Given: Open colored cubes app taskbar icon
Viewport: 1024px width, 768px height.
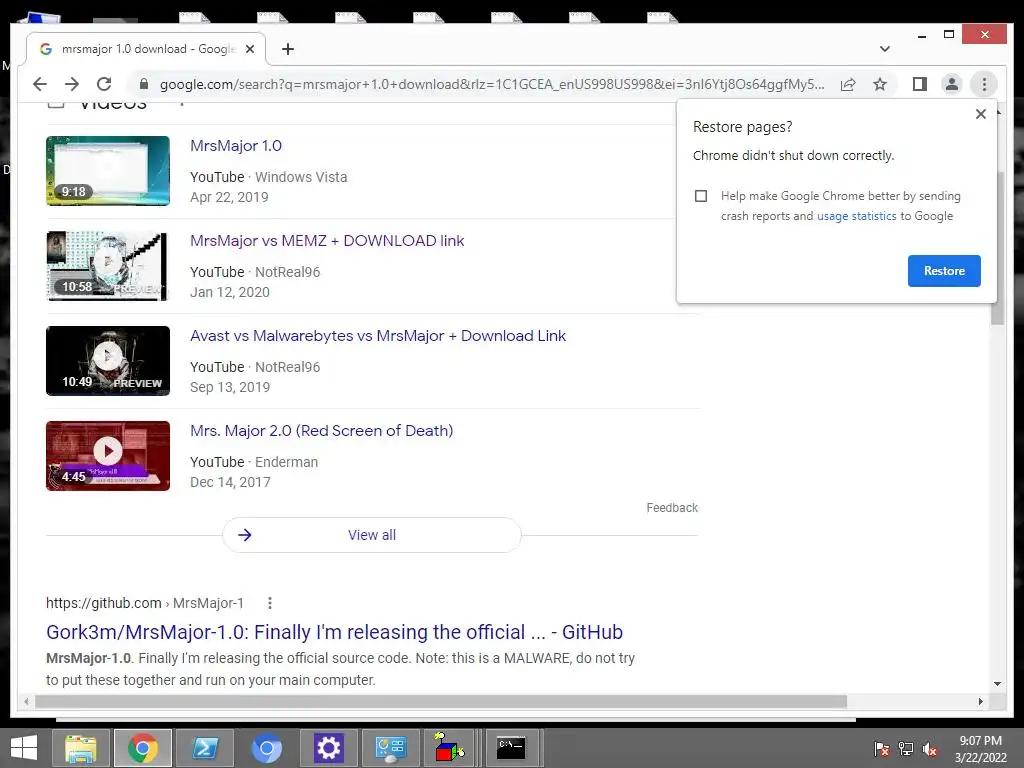Looking at the screenshot, I should pyautogui.click(x=449, y=748).
